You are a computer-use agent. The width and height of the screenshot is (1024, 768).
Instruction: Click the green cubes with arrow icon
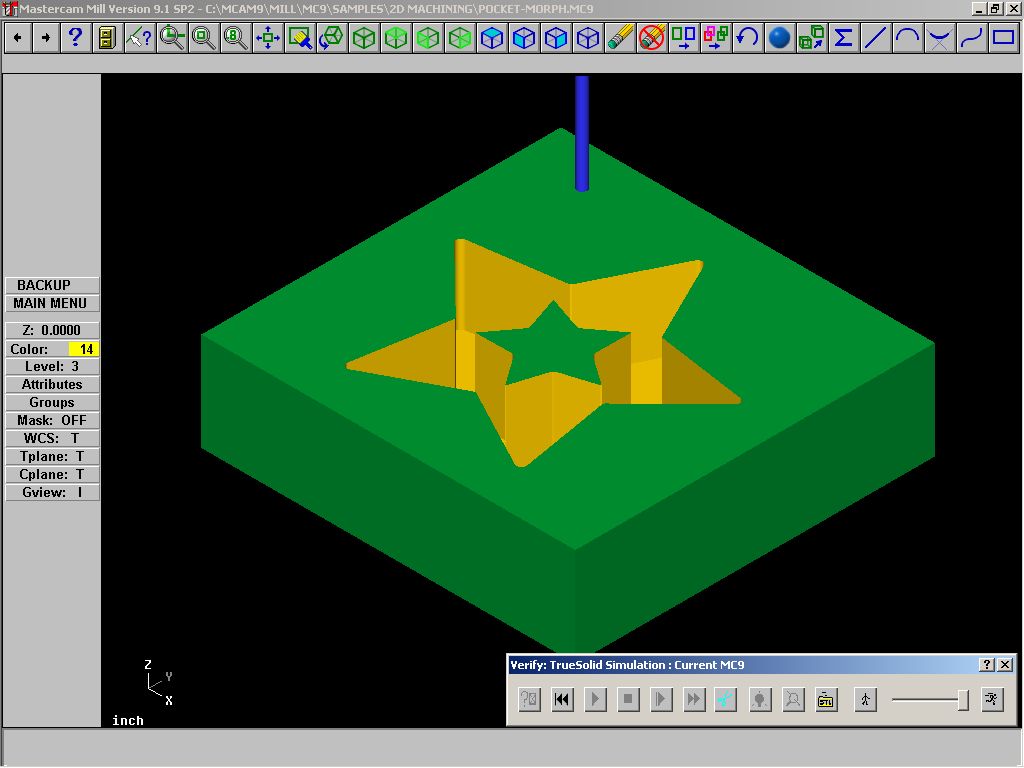812,38
